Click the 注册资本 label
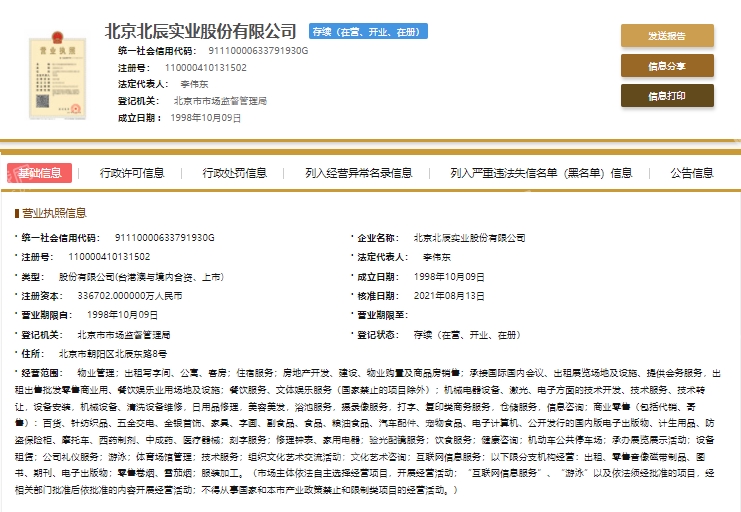The height and width of the screenshot is (512, 741). (x=42, y=296)
